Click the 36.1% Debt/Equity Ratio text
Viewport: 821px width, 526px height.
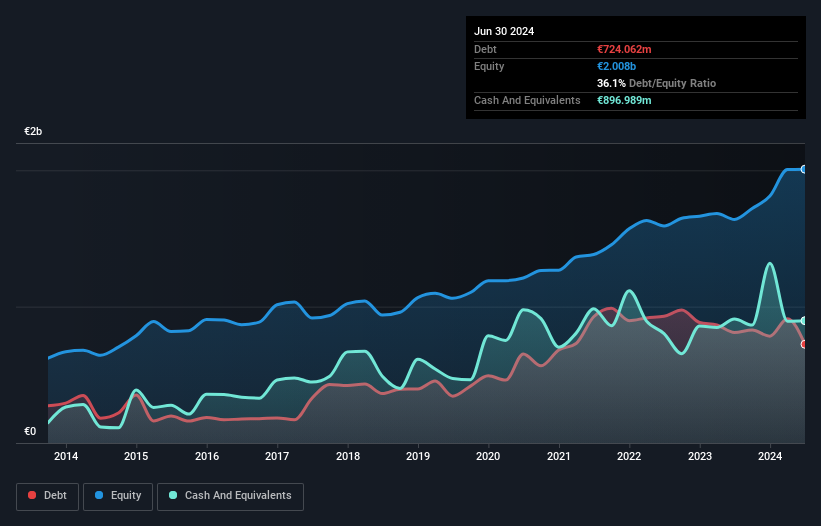656,83
